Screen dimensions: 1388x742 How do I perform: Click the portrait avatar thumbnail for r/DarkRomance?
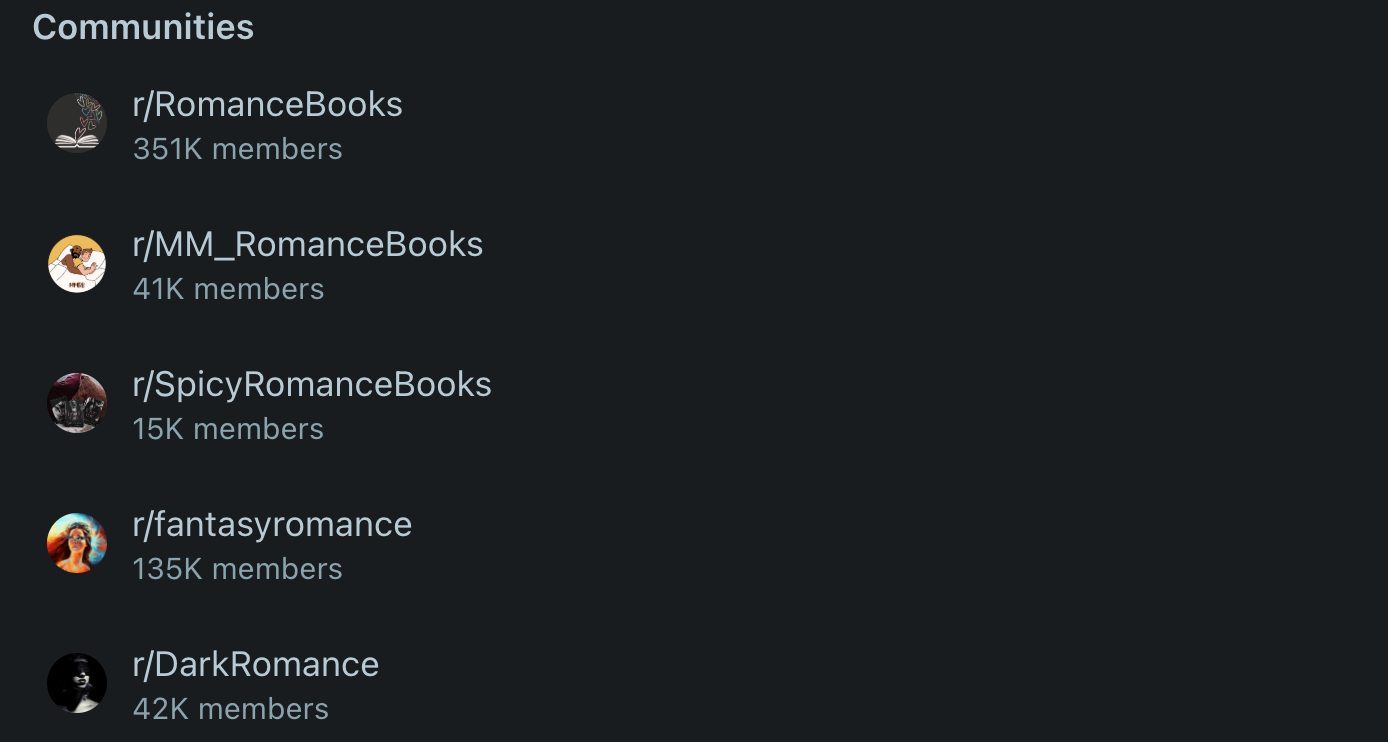77,683
